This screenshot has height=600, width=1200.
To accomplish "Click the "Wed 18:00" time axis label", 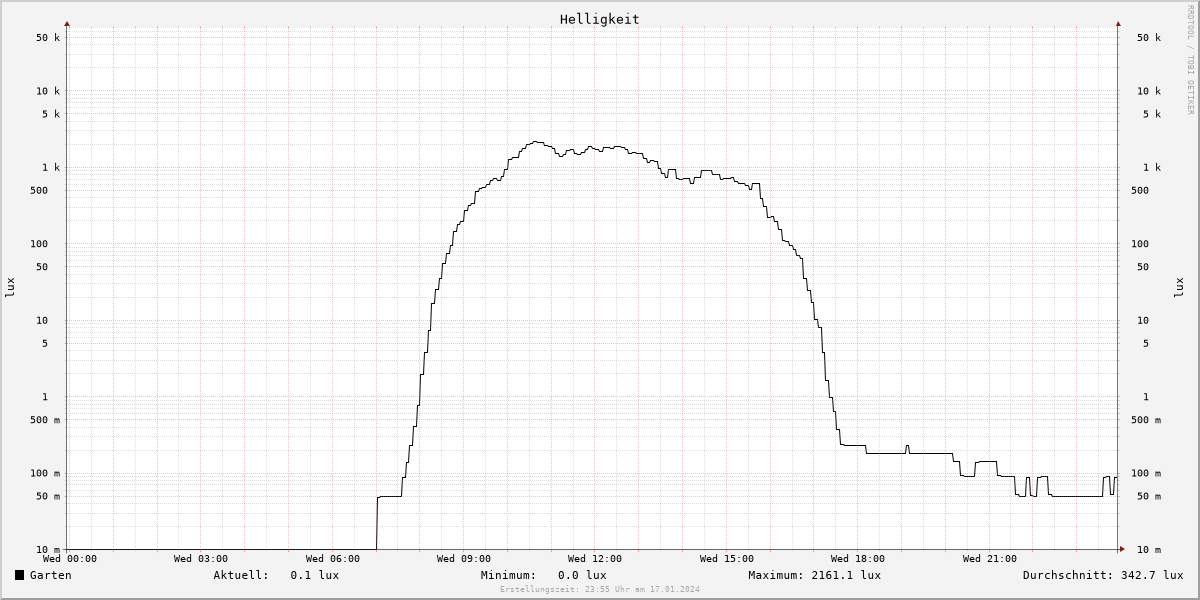I will click(858, 559).
